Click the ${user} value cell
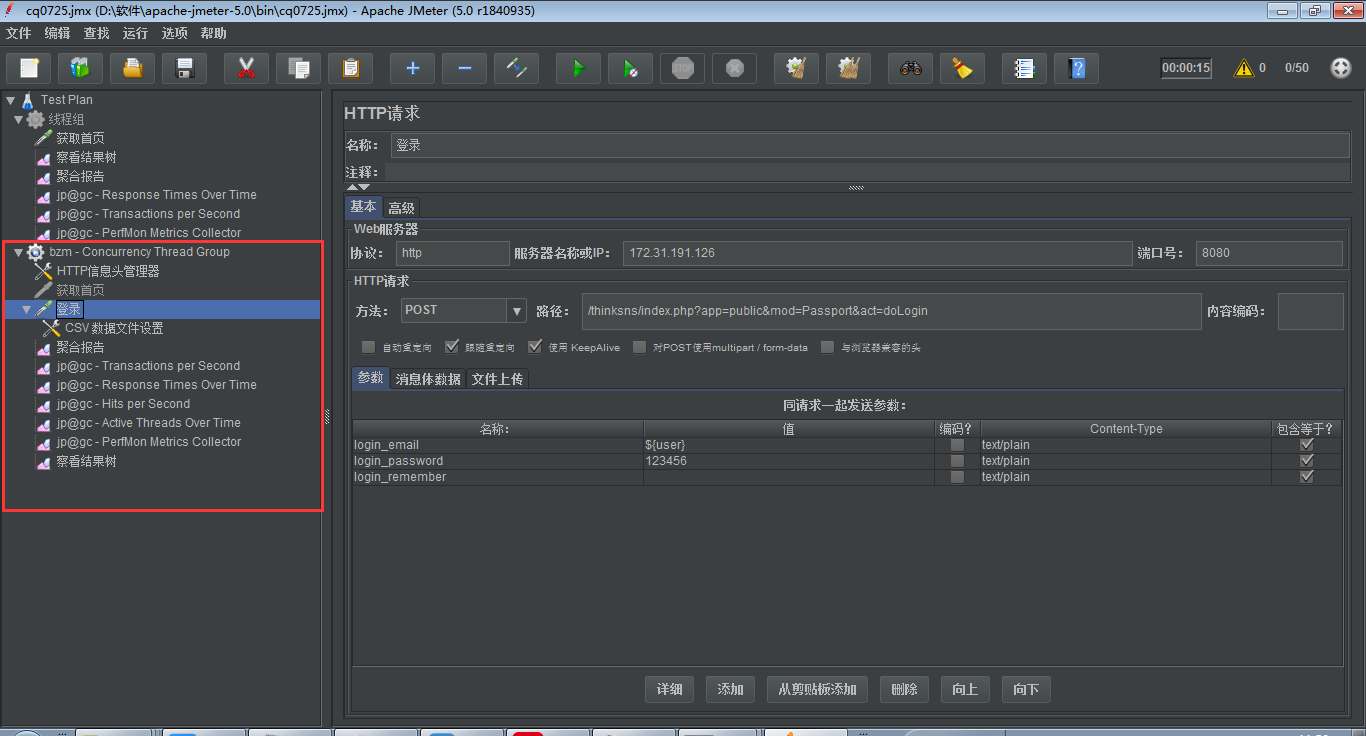The height and width of the screenshot is (736, 1366). coord(789,445)
